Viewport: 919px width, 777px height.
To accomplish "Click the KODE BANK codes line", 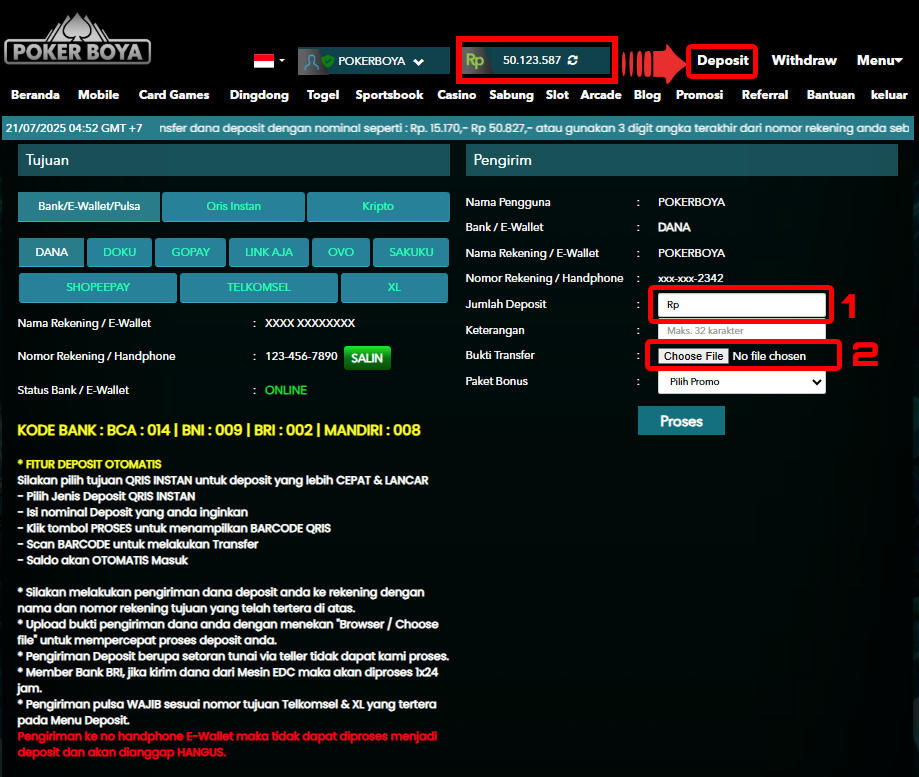I will tap(219, 430).
